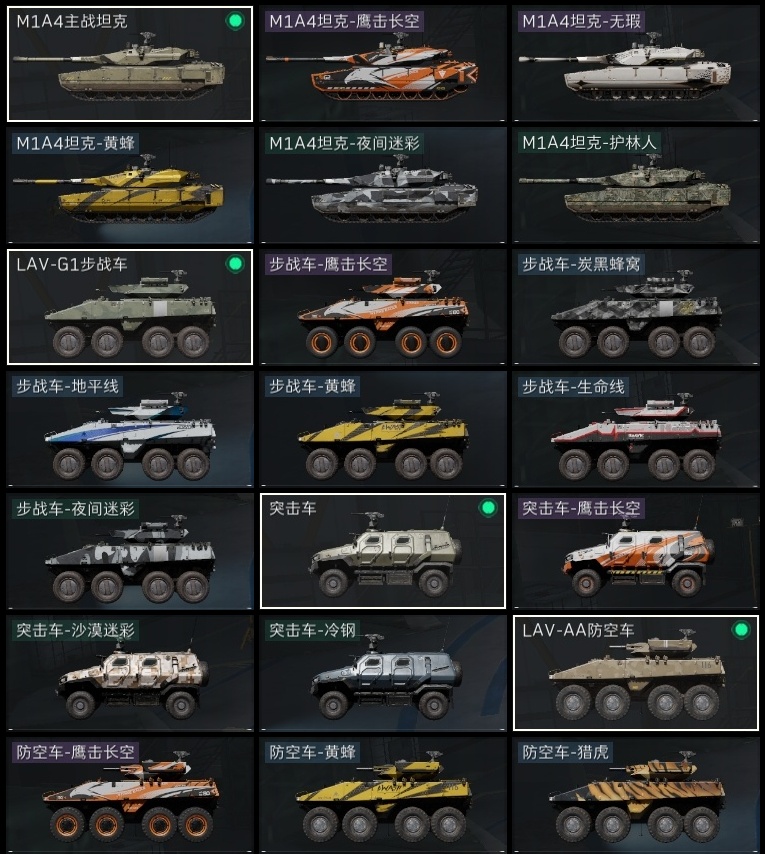Image resolution: width=765 pixels, height=854 pixels.
Task: Click the green equipped dot on 突击车
Action: pos(488,508)
